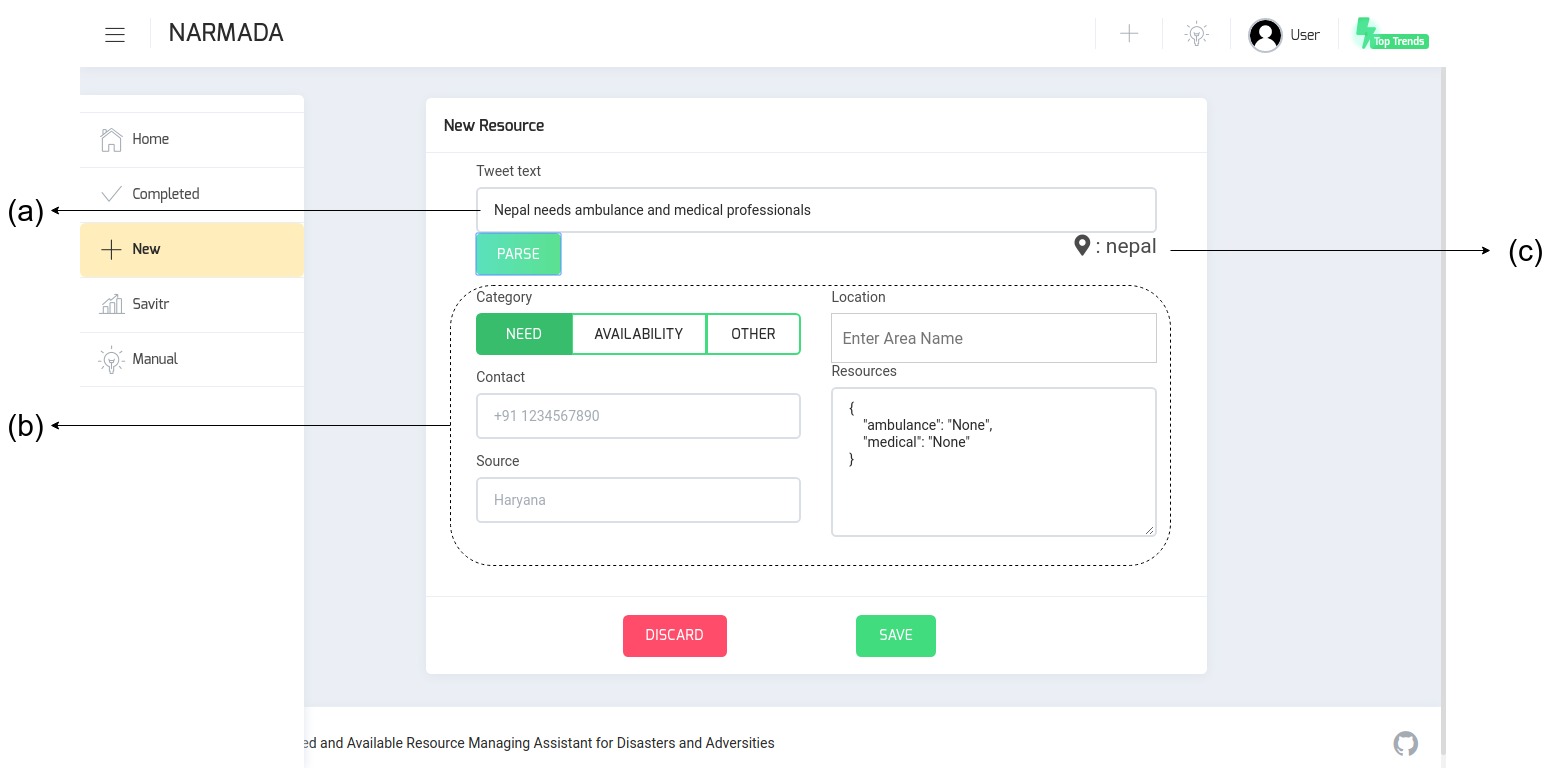Screen dimensions: 1551x769
Task: Open the Completed sidebar item
Action: 165,194
